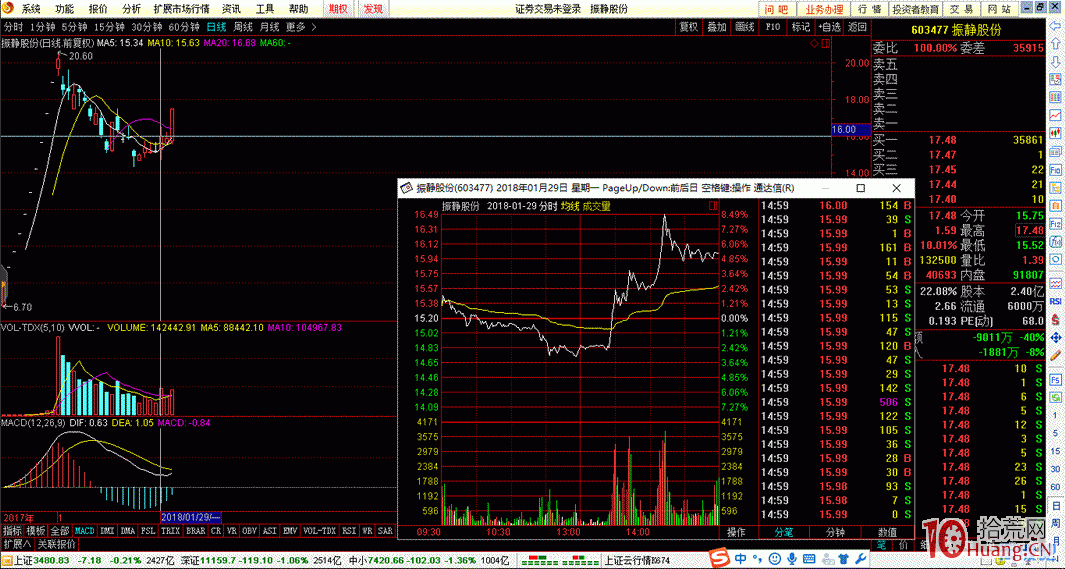Click the red diamond icon above chart
Screen dimensions: 1065x569
[x=814, y=43]
